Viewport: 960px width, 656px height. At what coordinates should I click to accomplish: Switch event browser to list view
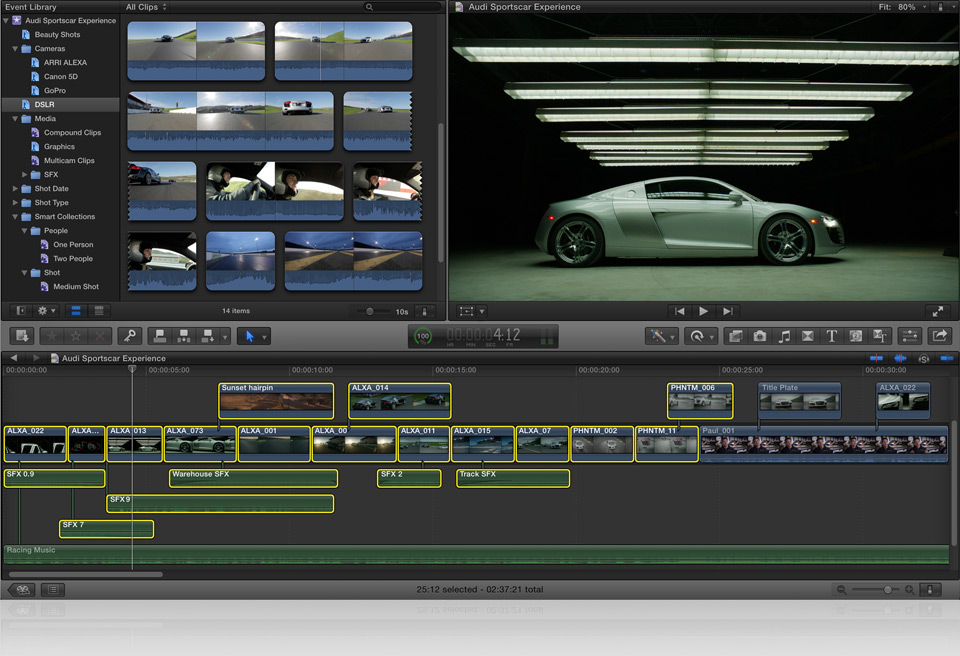coord(99,311)
